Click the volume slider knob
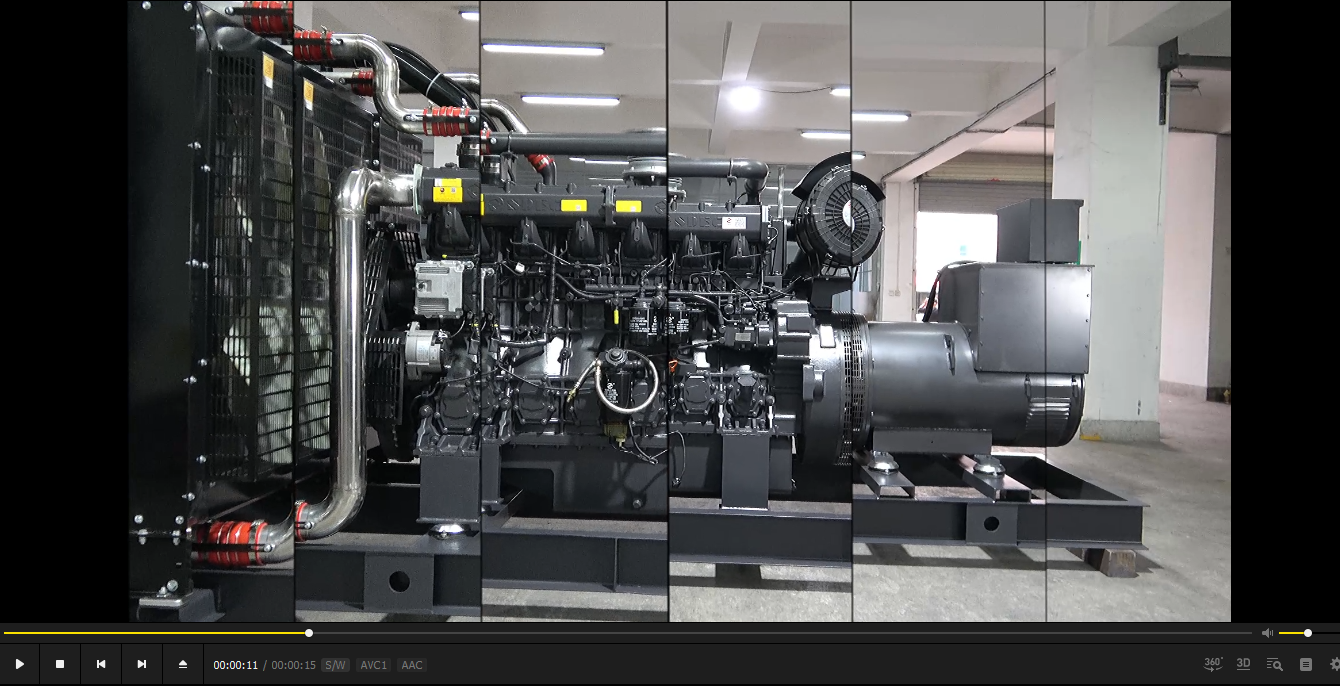The width and height of the screenshot is (1340, 686). [1308, 633]
